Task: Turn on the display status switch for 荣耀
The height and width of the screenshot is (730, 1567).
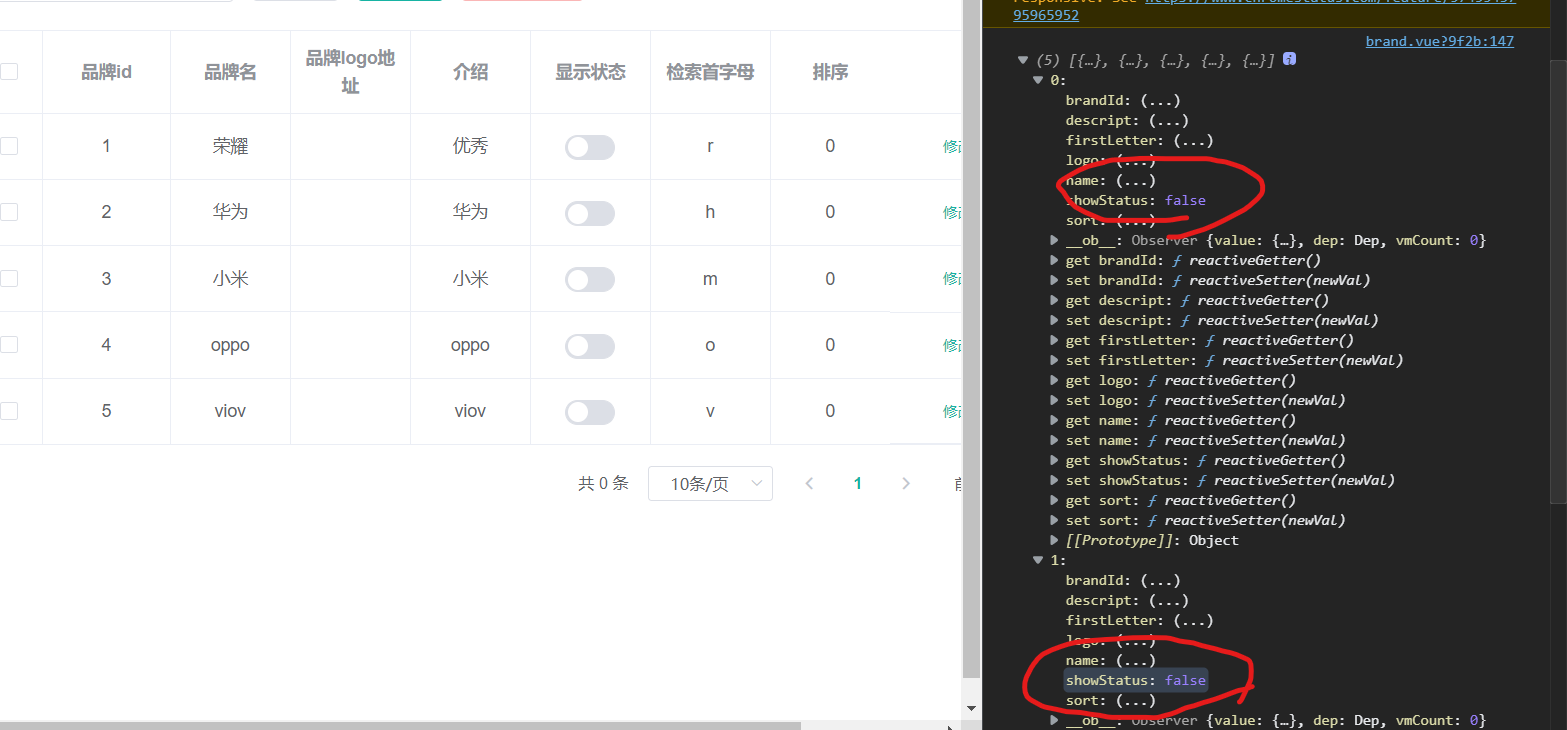Action: [590, 147]
